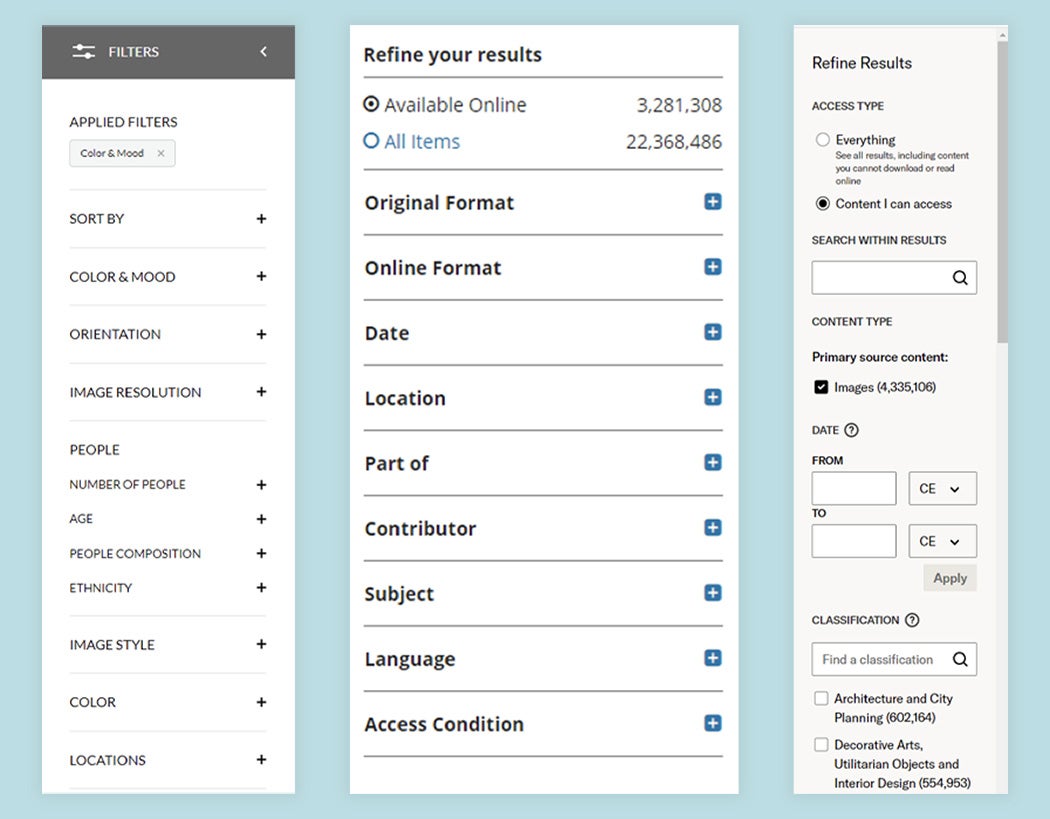
Task: Click the search within results magnifier icon
Action: coord(960,278)
